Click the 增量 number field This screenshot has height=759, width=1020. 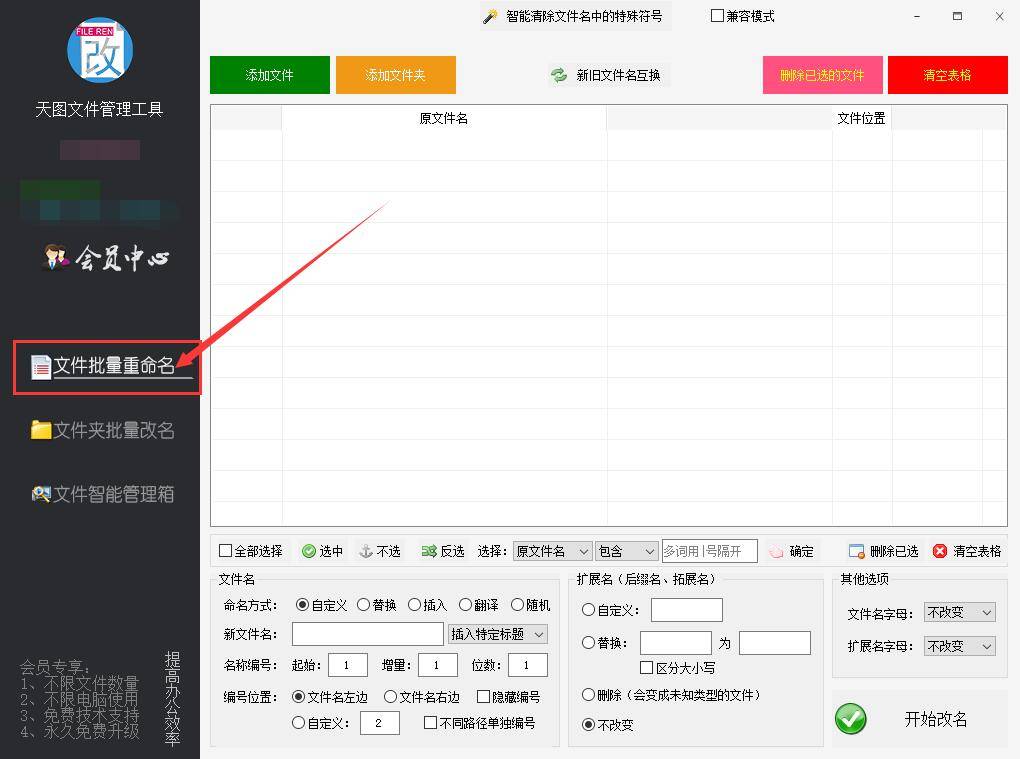(438, 665)
